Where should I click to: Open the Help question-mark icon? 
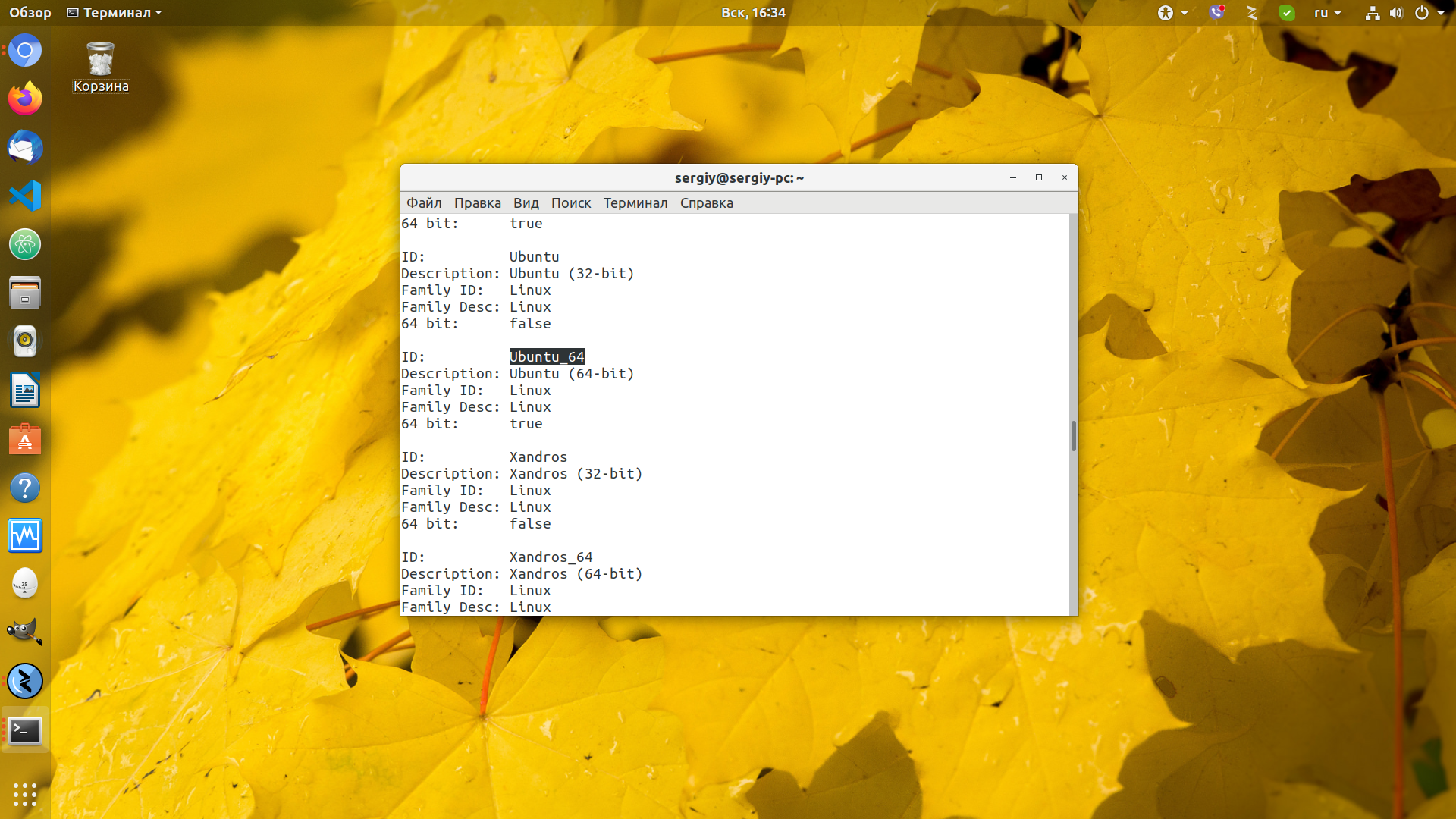click(x=25, y=488)
